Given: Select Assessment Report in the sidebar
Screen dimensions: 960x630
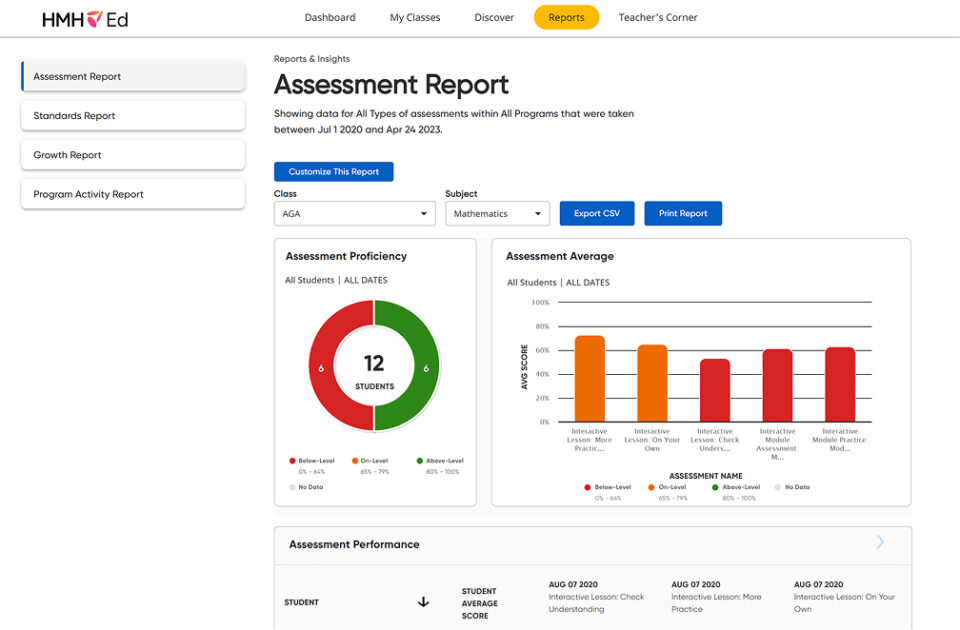Looking at the screenshot, I should point(133,77).
